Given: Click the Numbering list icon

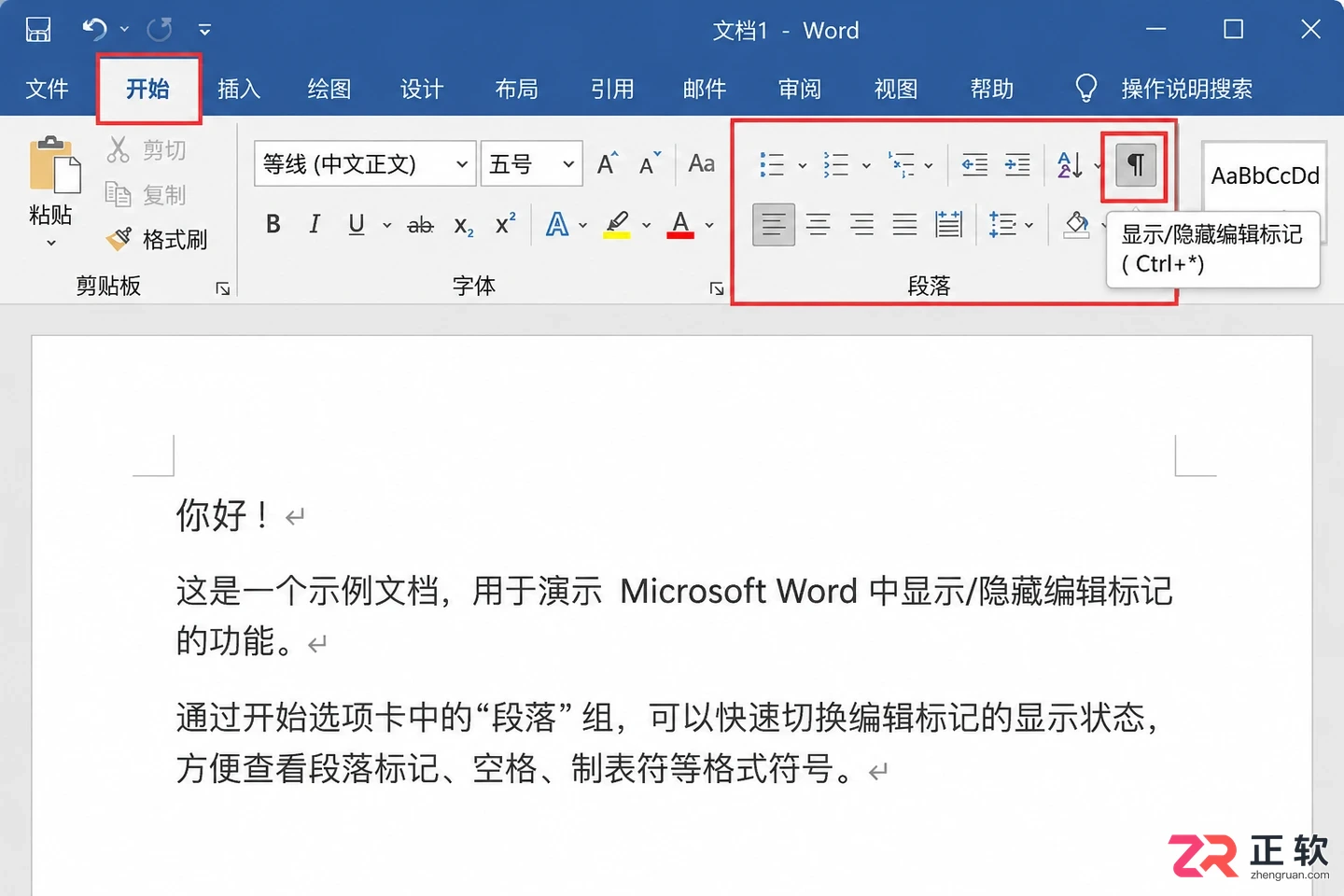Looking at the screenshot, I should [836, 165].
